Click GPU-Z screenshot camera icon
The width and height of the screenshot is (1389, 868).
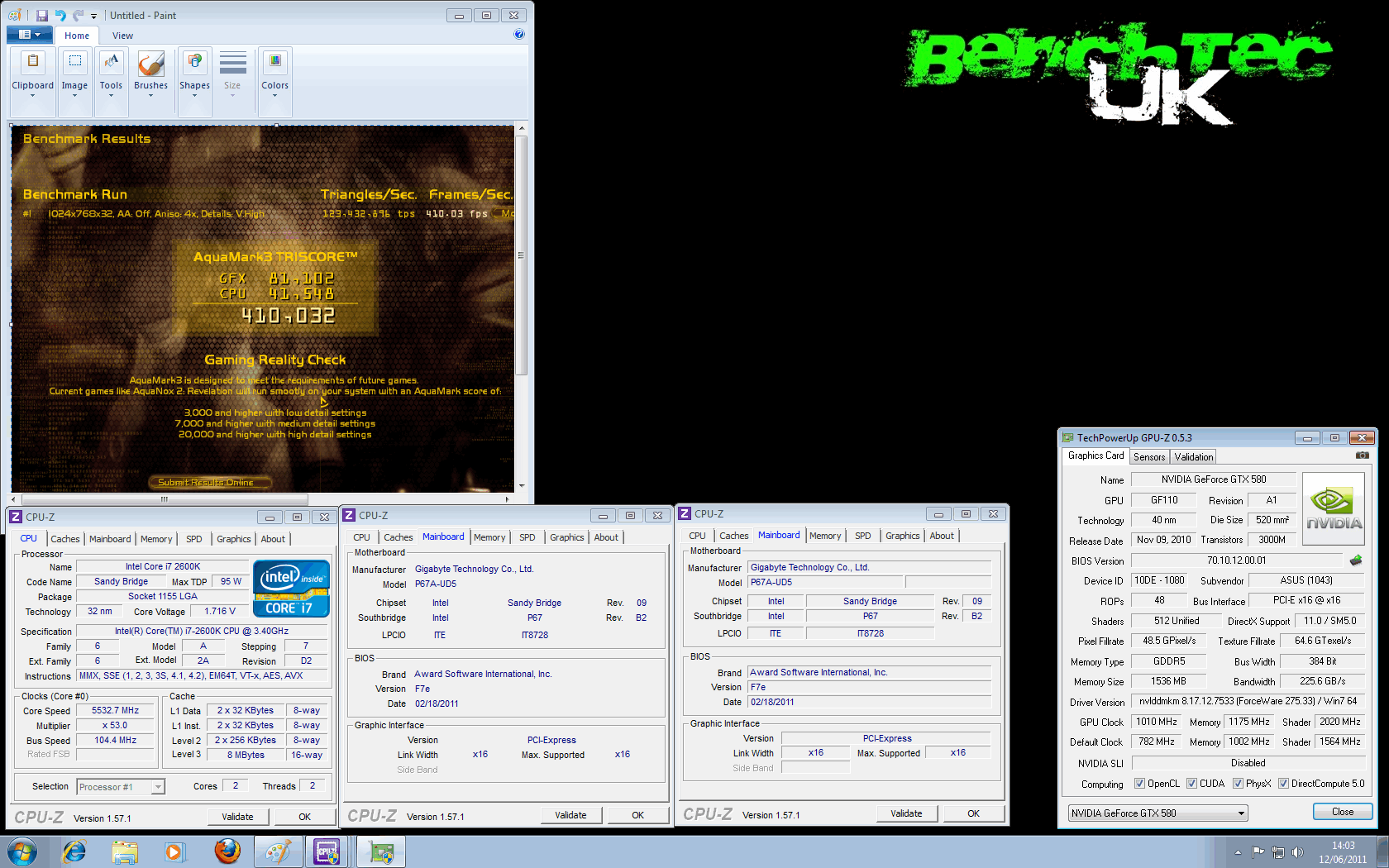[x=1363, y=455]
